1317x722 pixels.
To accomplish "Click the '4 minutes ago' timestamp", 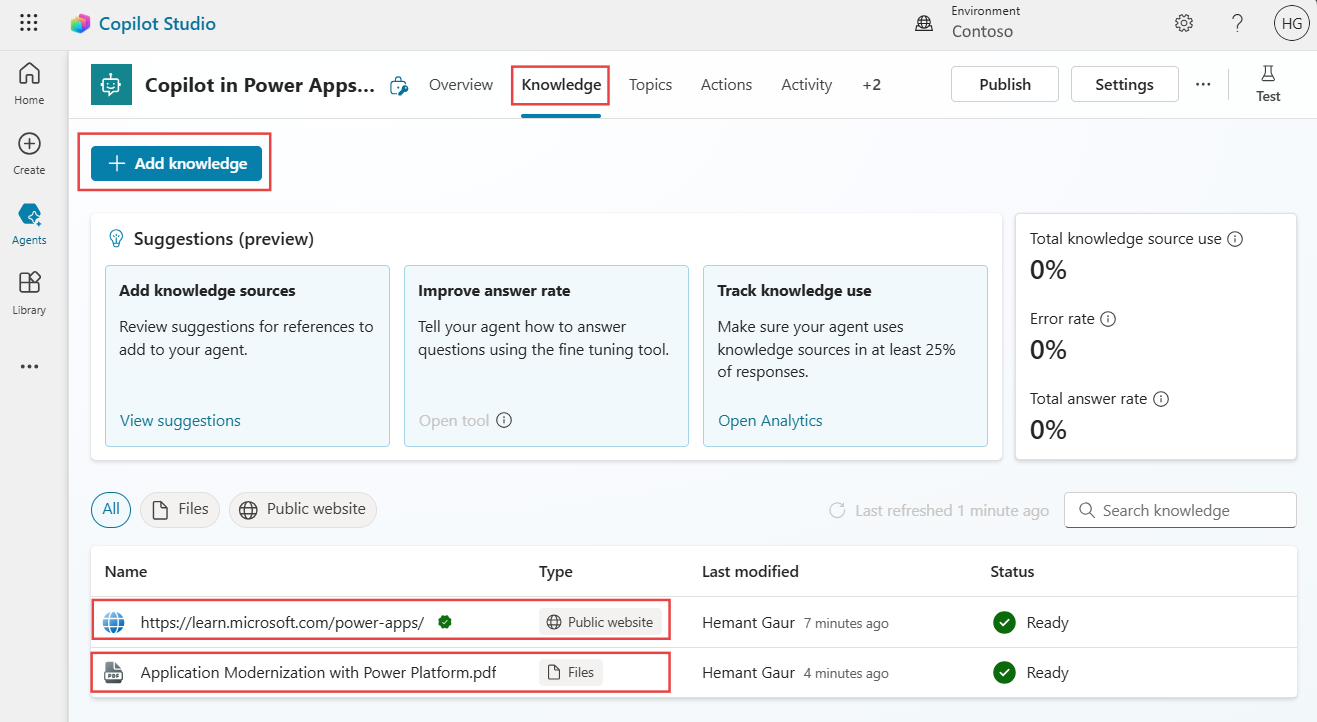I will (x=846, y=674).
